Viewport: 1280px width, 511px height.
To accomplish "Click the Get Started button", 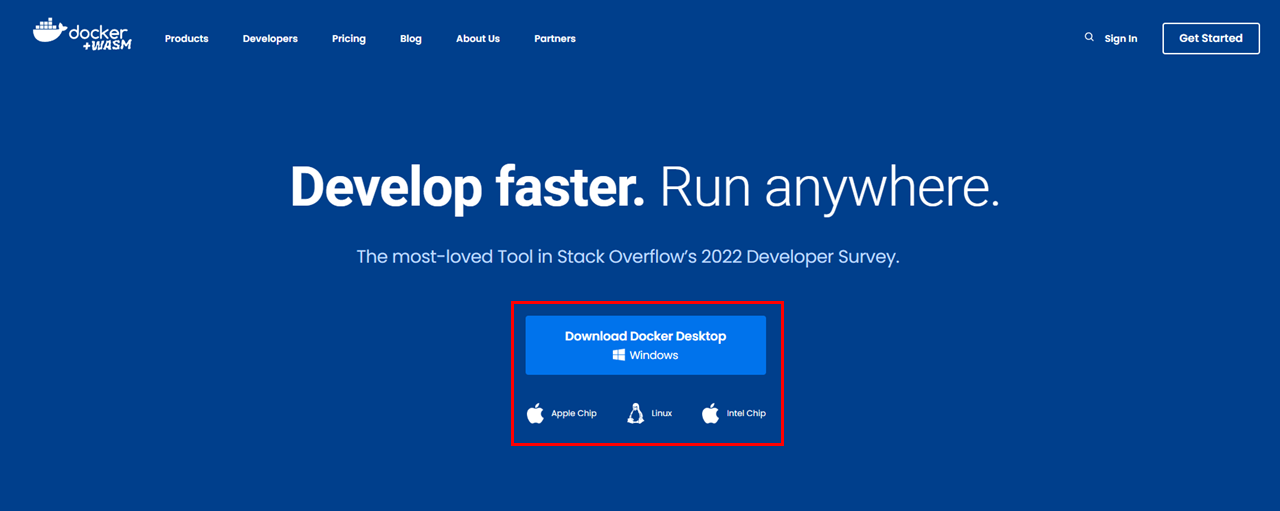I will (x=1211, y=38).
